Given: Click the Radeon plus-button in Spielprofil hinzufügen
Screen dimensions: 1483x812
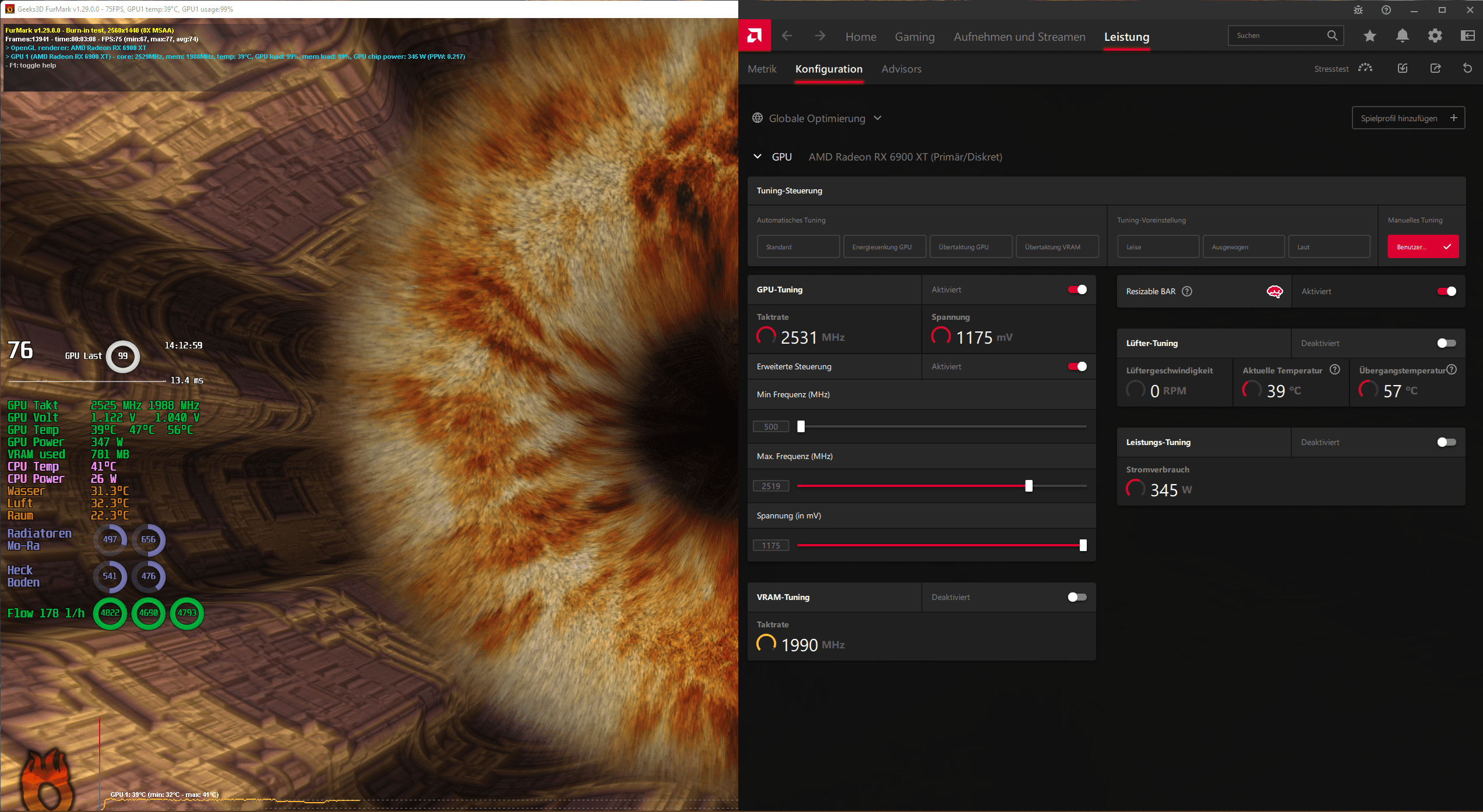Looking at the screenshot, I should pos(1454,118).
